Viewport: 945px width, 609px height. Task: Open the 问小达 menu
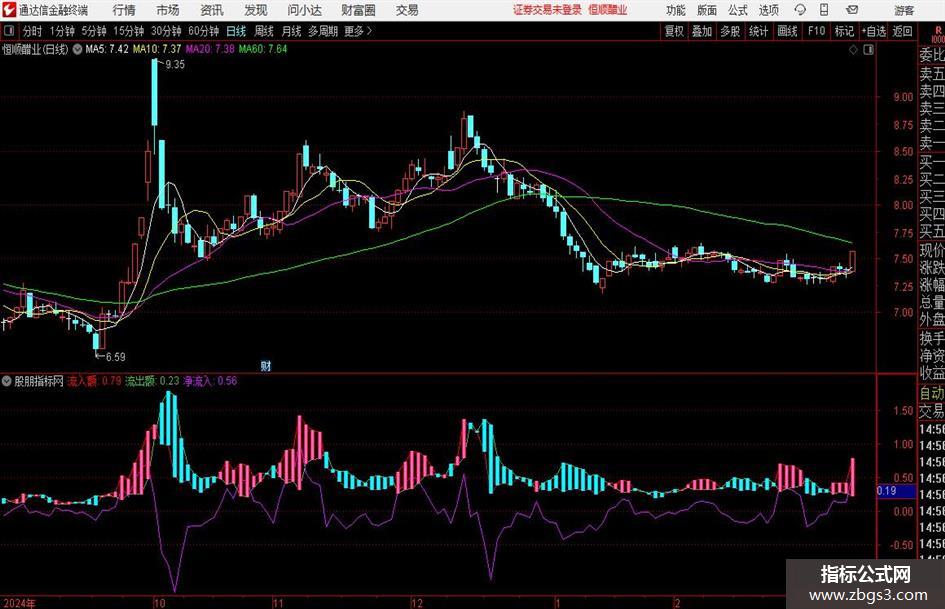pos(304,10)
